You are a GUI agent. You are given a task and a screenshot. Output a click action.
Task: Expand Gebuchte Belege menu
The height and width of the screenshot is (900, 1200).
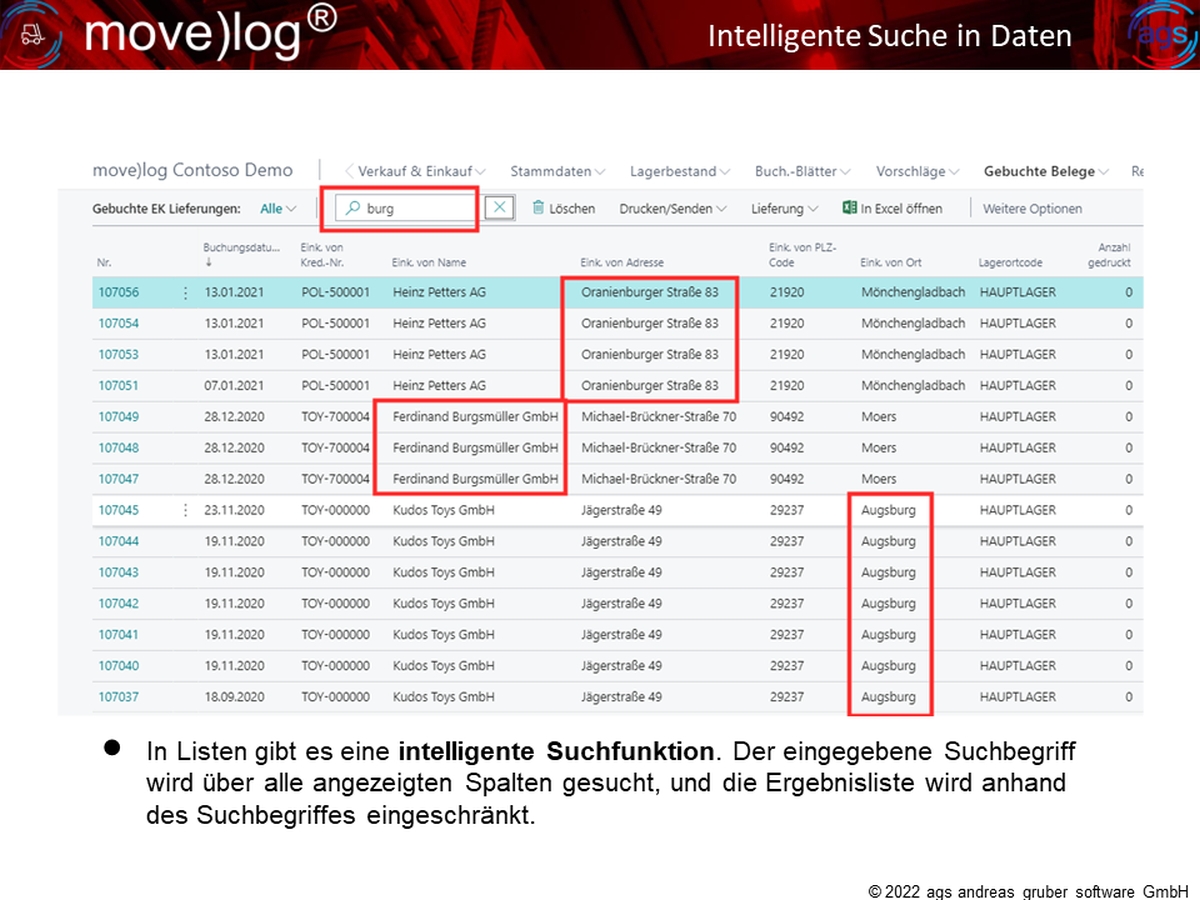click(x=1046, y=171)
